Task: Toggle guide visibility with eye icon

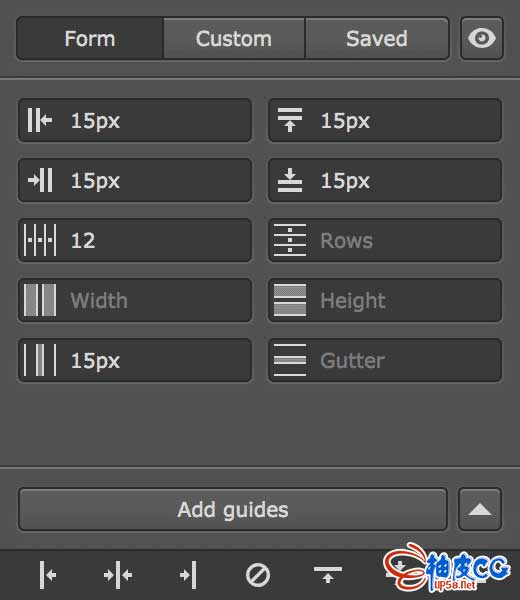Action: point(482,38)
